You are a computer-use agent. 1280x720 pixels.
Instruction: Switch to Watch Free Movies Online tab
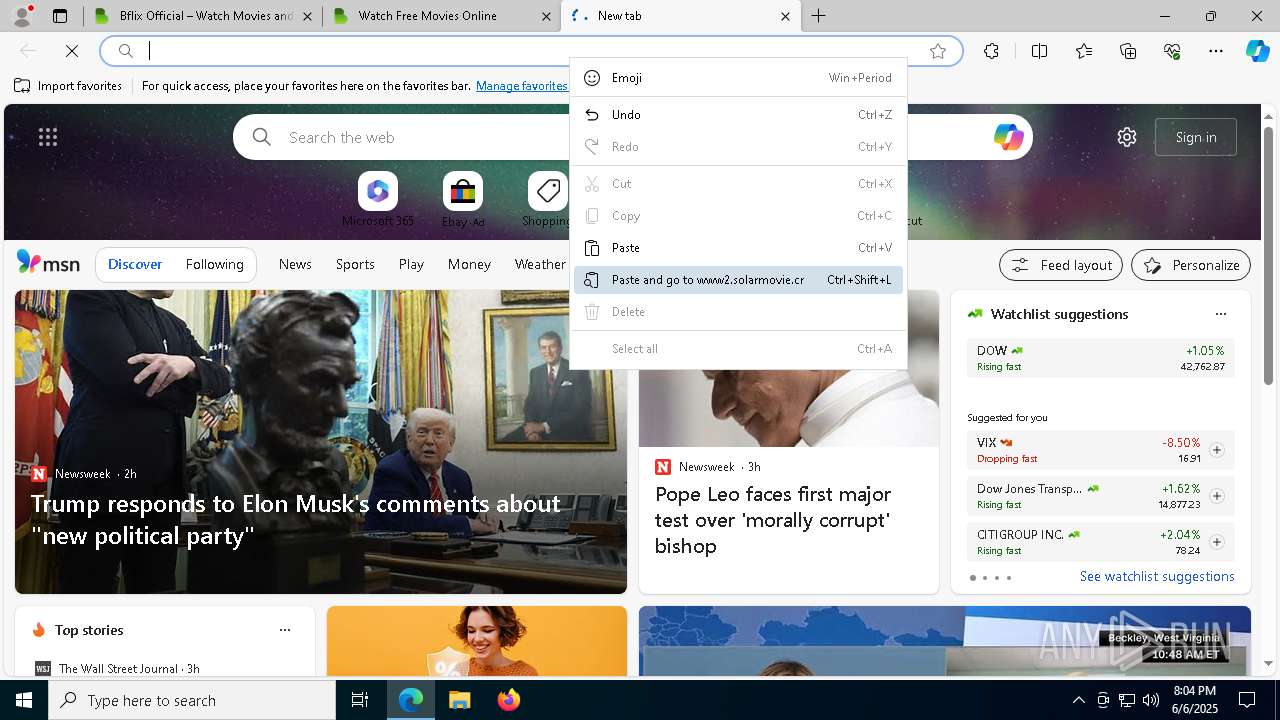(442, 16)
